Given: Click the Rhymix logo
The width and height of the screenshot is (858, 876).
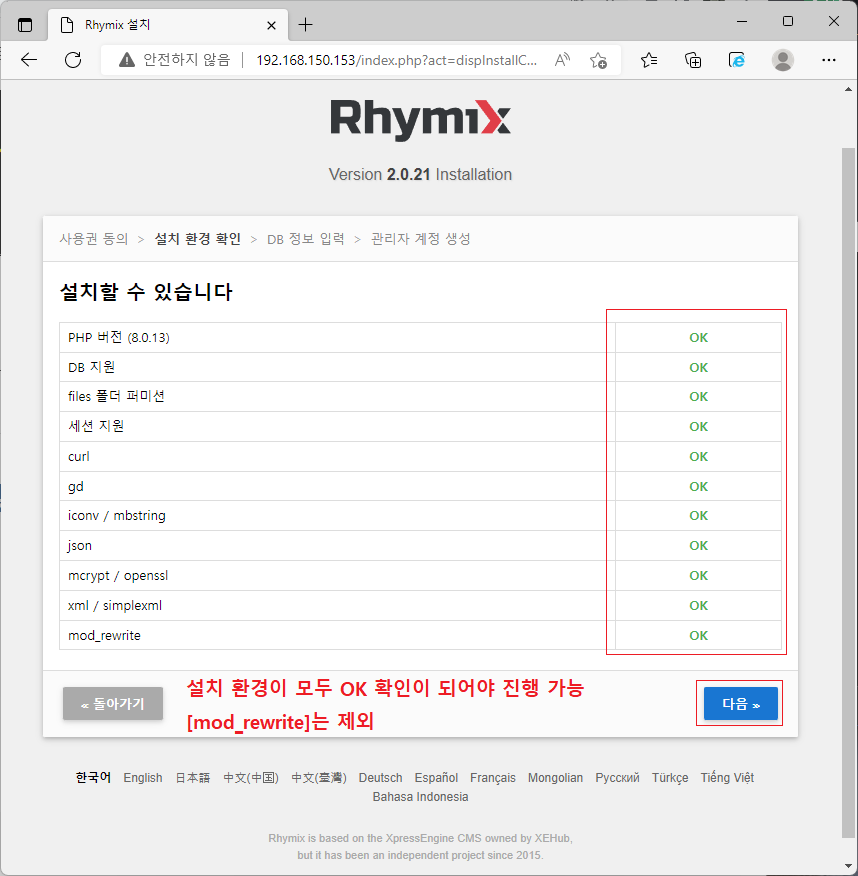Looking at the screenshot, I should [x=420, y=119].
